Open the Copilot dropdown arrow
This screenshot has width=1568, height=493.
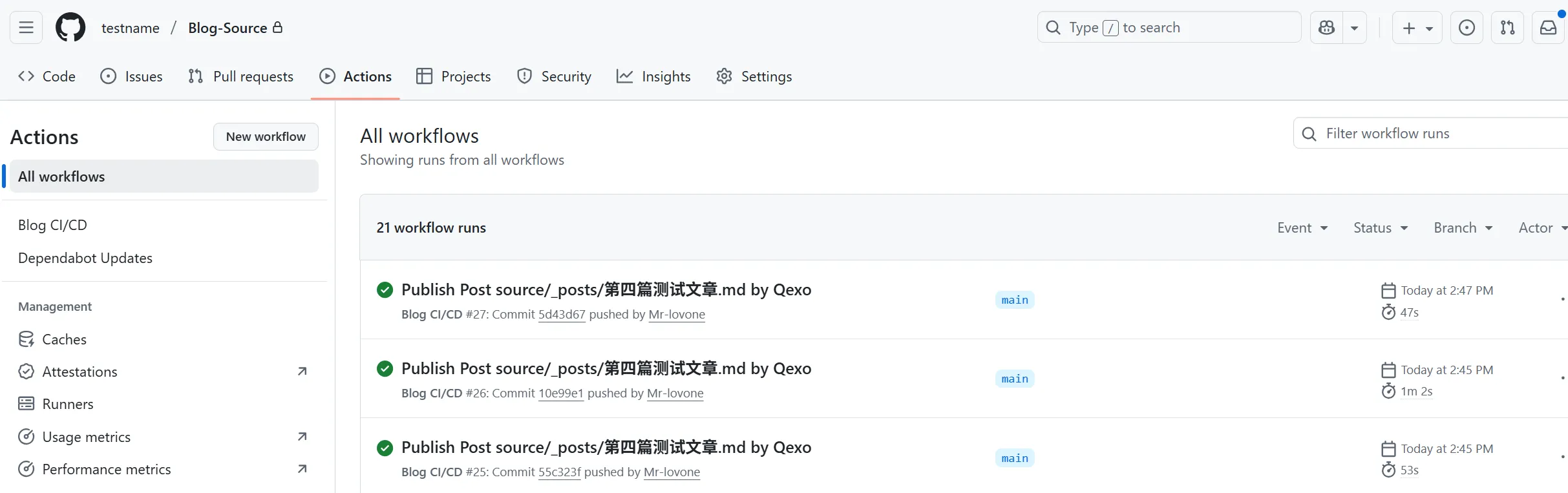[x=1354, y=28]
